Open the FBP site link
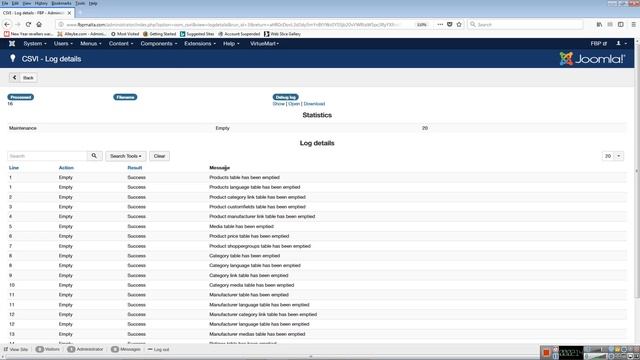The width and height of the screenshot is (640, 360). [598, 43]
